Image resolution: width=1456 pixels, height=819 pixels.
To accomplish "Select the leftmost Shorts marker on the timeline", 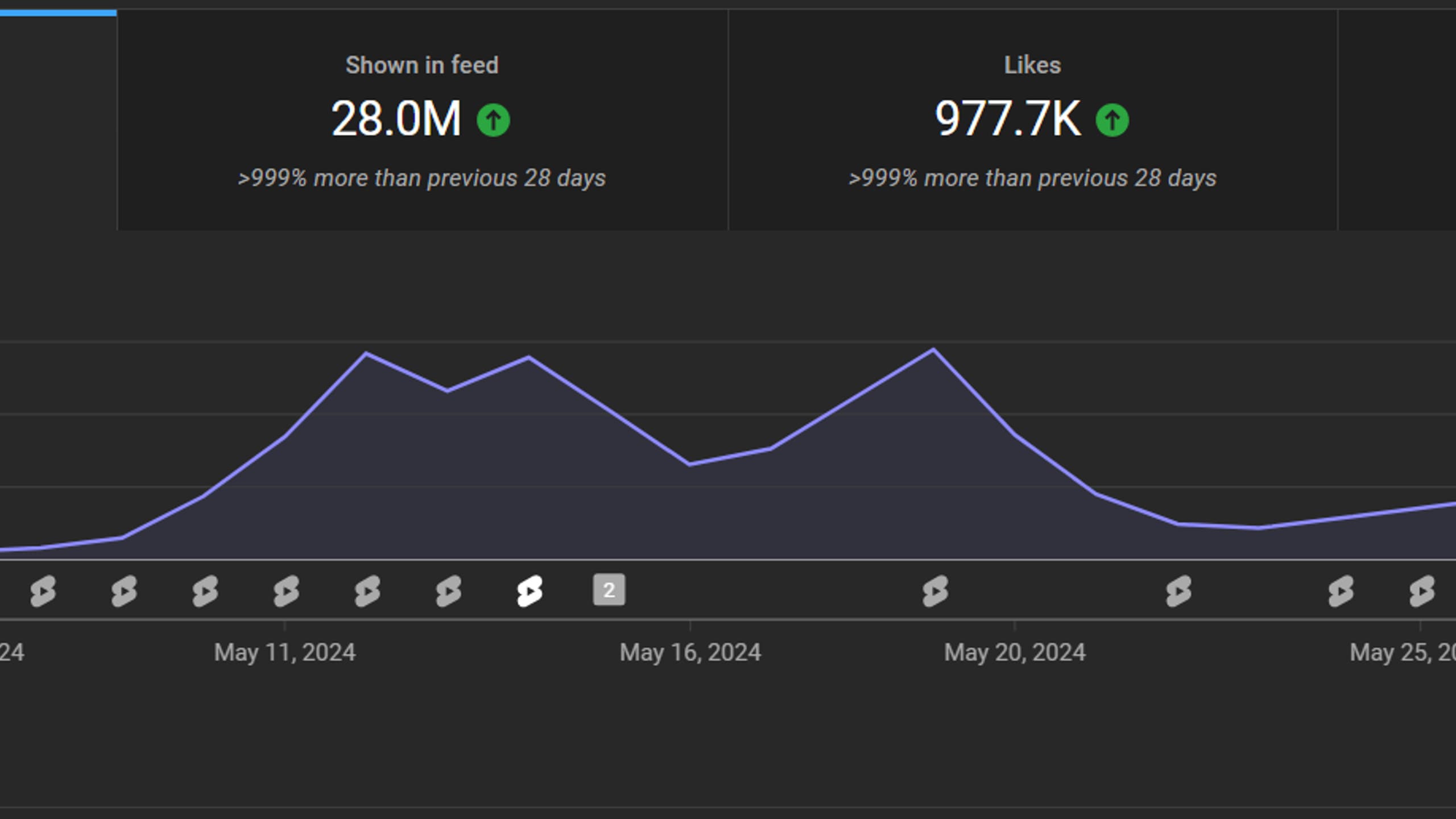I will (43, 591).
